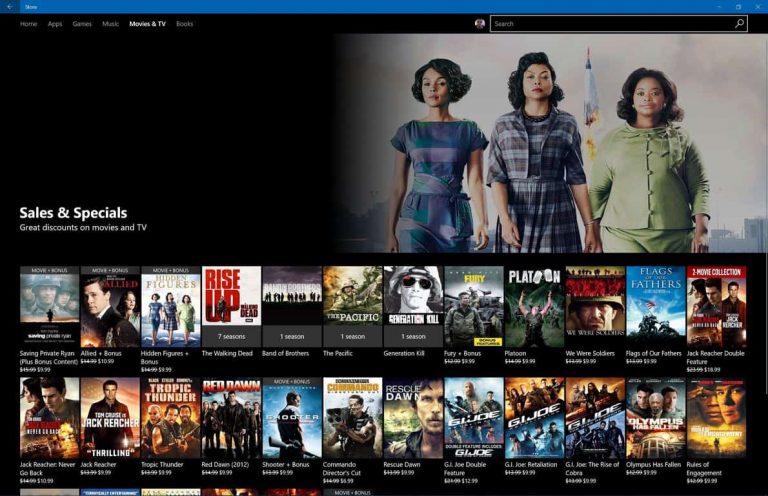Click the "Sales & Specials" heading

click(x=73, y=213)
